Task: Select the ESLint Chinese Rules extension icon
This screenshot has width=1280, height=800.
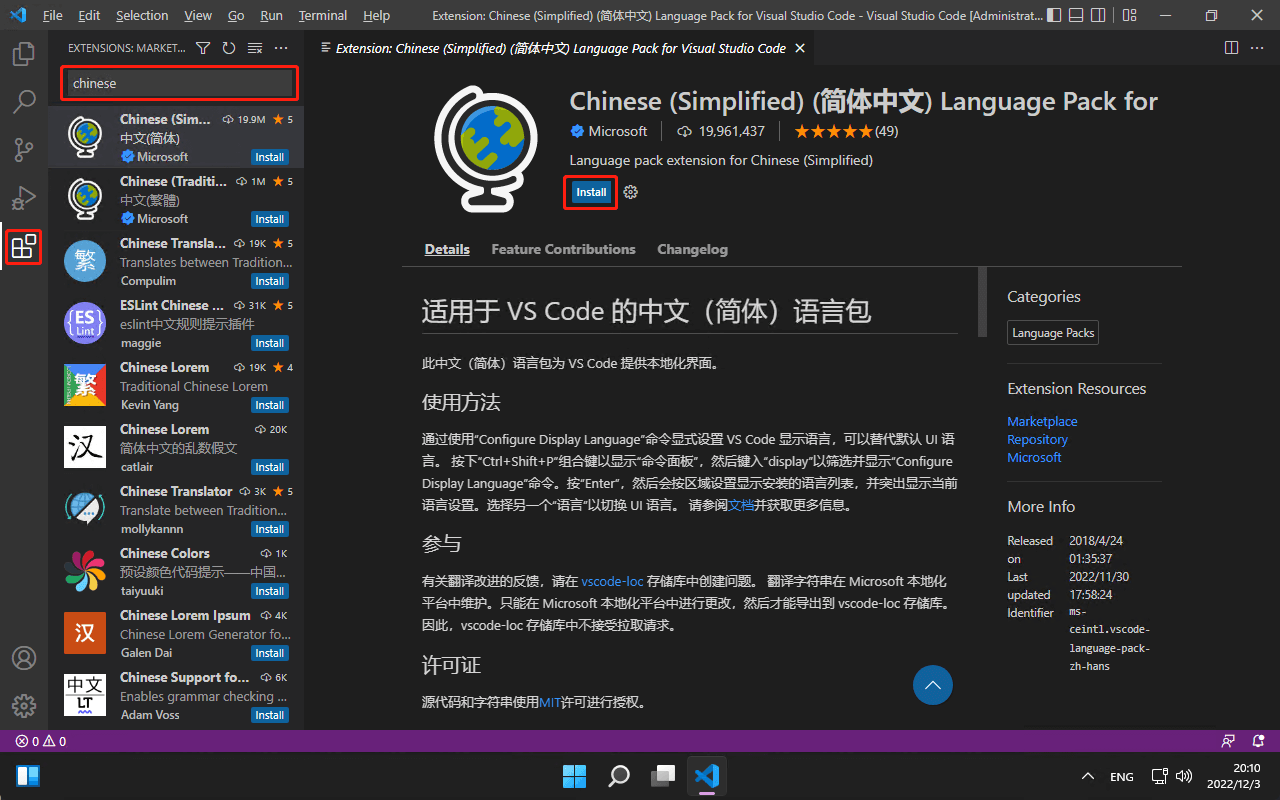Action: pos(85,323)
